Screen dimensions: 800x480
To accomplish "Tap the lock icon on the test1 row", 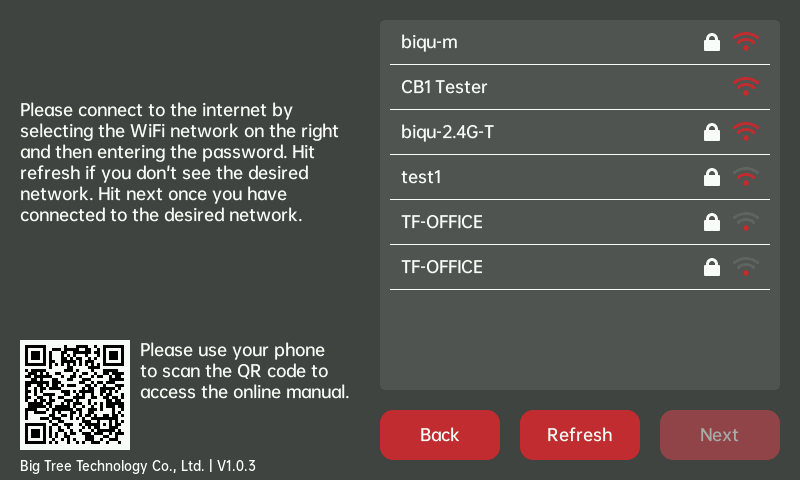I will pos(712,177).
